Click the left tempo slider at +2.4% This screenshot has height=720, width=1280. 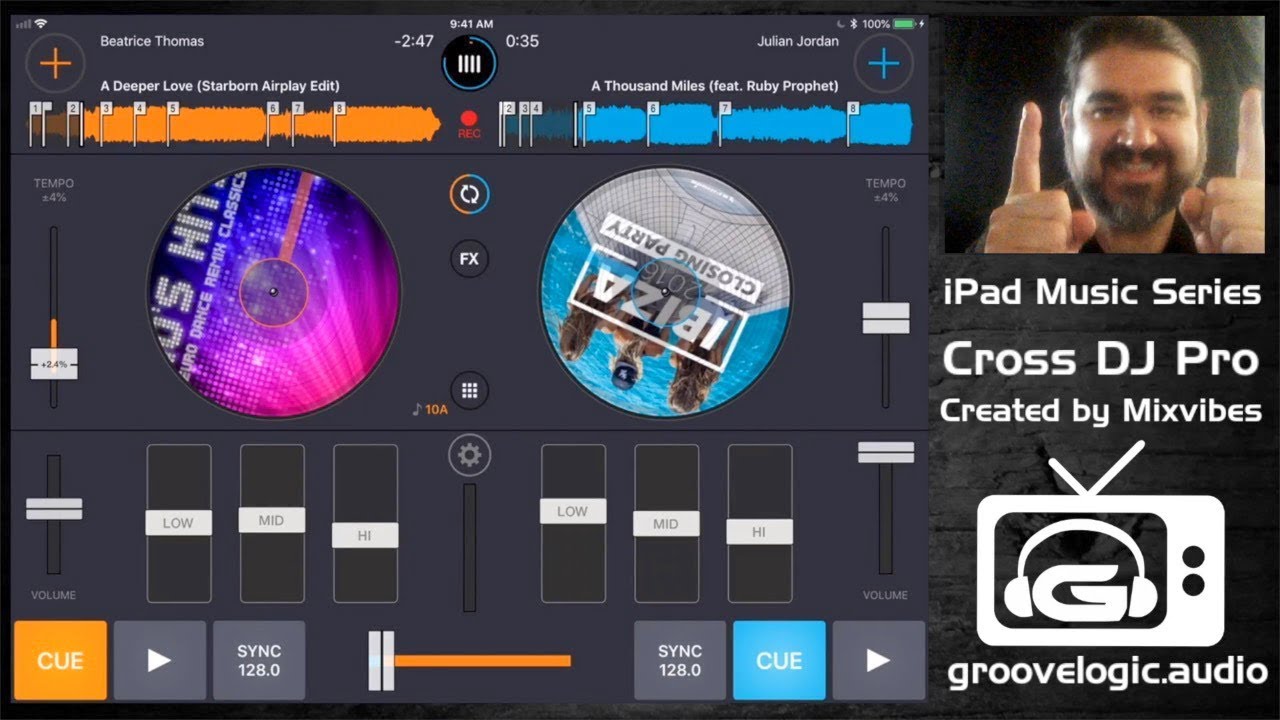(54, 364)
